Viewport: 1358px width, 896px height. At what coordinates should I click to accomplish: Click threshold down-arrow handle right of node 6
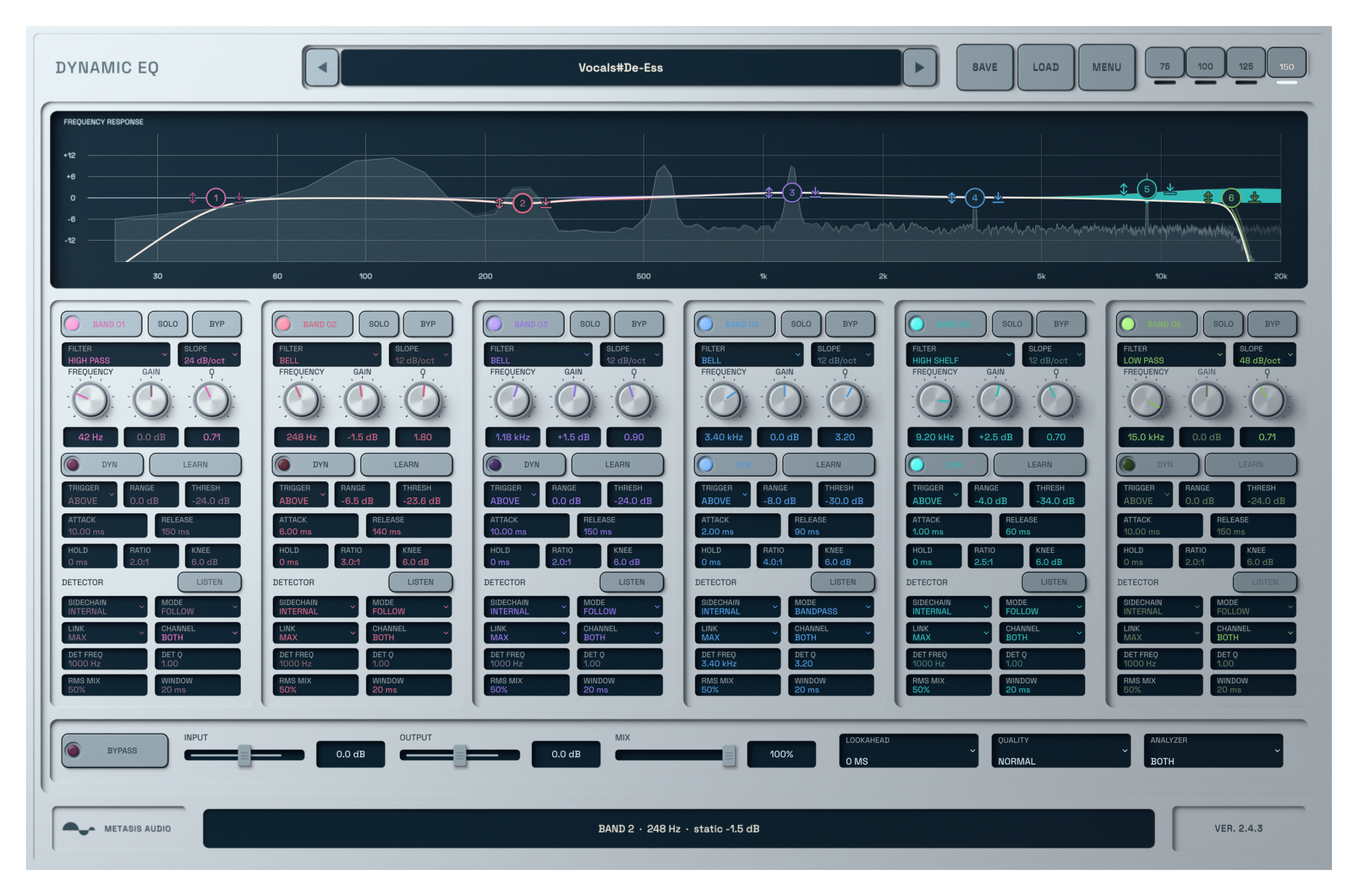point(1254,198)
